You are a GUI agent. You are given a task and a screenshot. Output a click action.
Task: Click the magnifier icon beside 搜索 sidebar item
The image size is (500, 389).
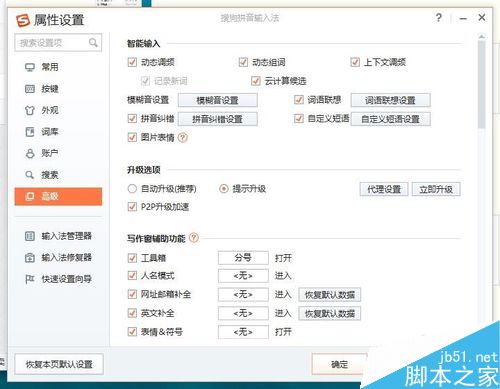pyautogui.click(x=30, y=175)
